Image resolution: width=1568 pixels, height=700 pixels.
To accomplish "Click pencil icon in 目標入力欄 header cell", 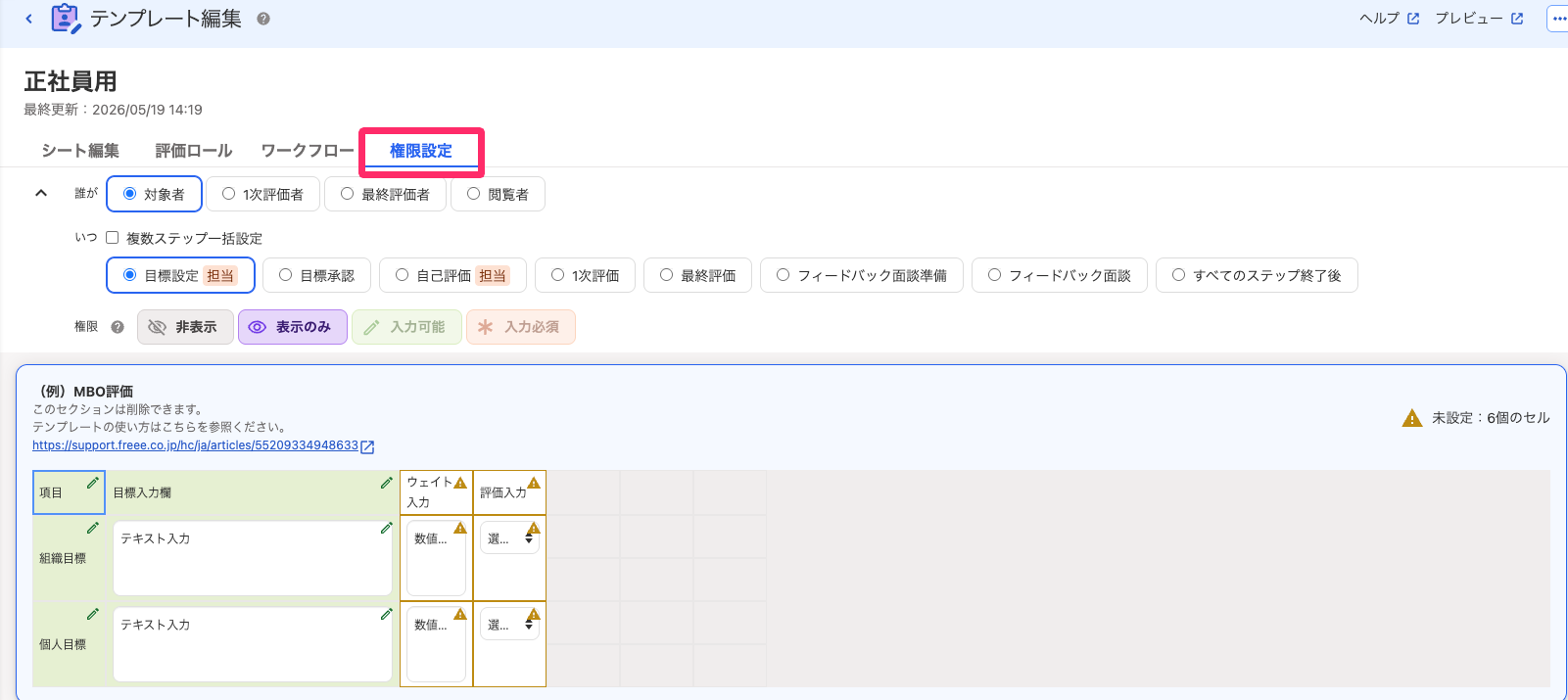I will click(x=387, y=483).
